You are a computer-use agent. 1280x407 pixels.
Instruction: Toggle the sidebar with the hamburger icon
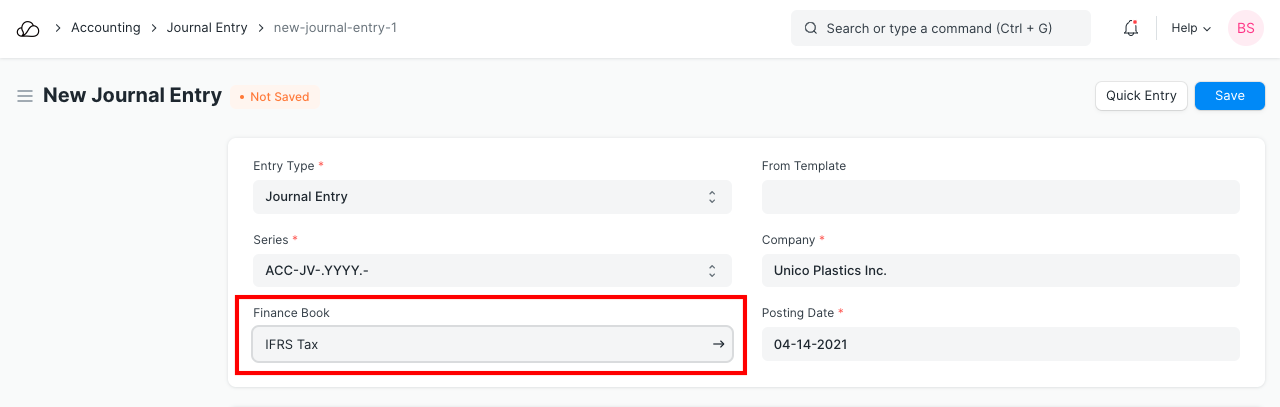[25, 96]
